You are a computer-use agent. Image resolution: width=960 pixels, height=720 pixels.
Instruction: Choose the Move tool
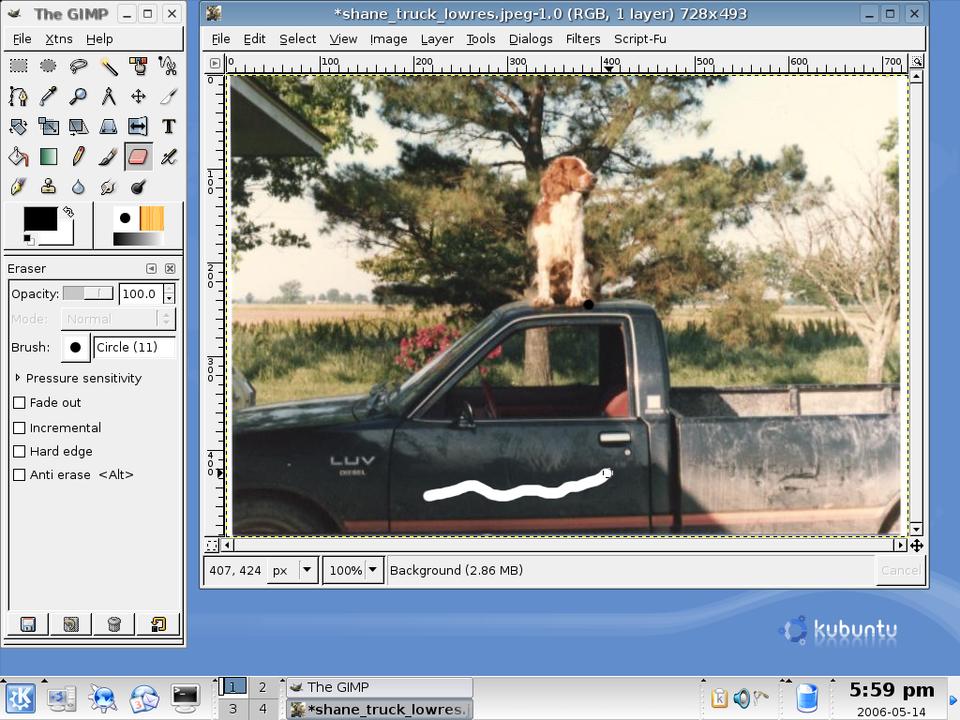(x=138, y=97)
